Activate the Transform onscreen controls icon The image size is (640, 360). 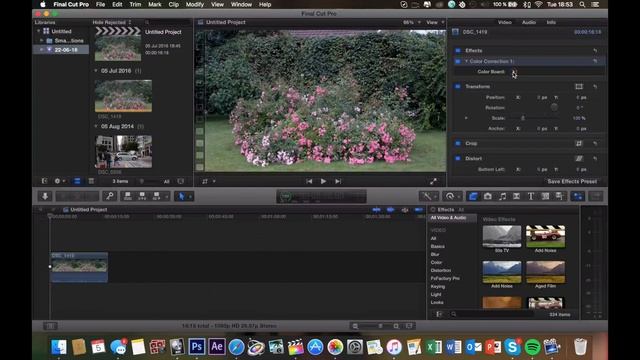(579, 87)
